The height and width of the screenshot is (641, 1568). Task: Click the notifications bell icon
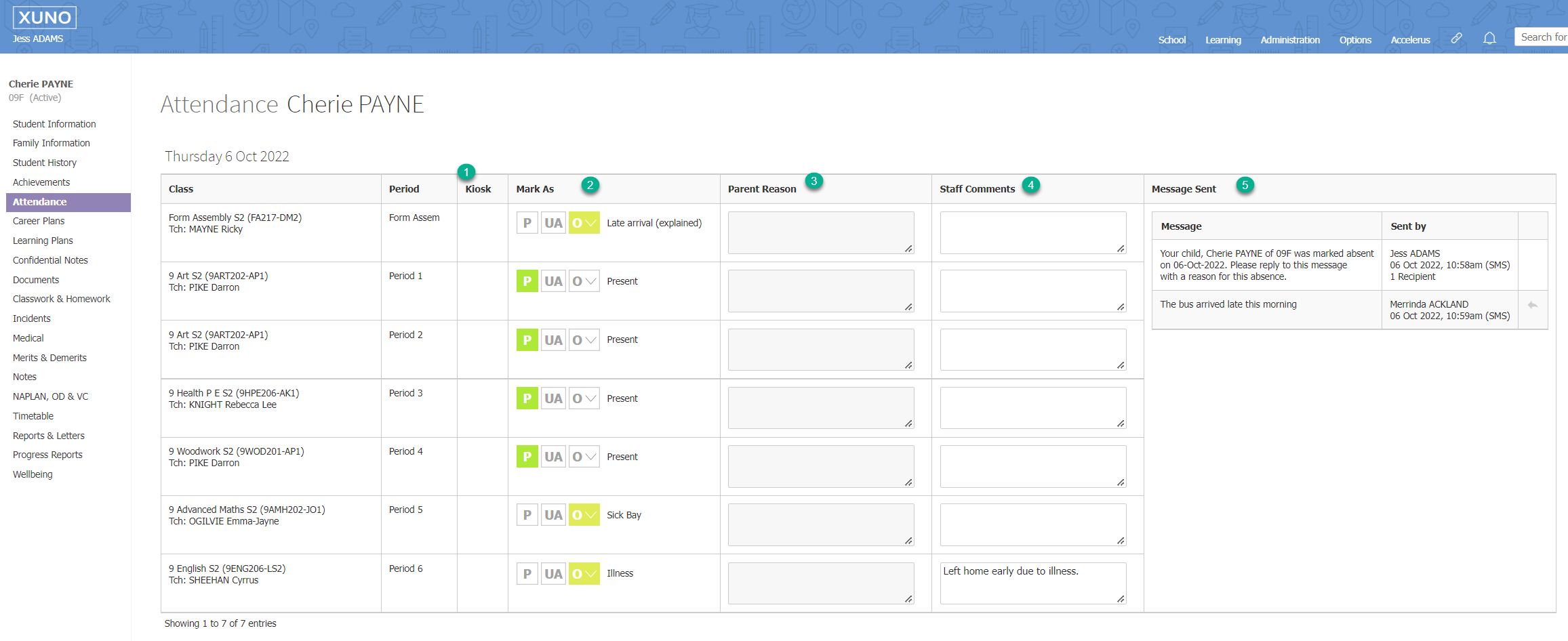[x=1489, y=39]
